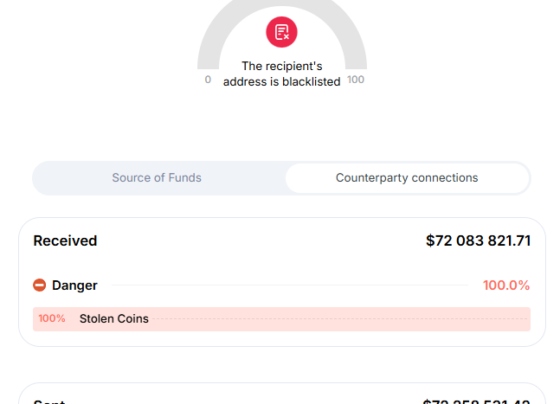Click the 100% Stolen Coins percentage label
Image resolution: width=560 pixels, height=404 pixels.
click(x=52, y=318)
